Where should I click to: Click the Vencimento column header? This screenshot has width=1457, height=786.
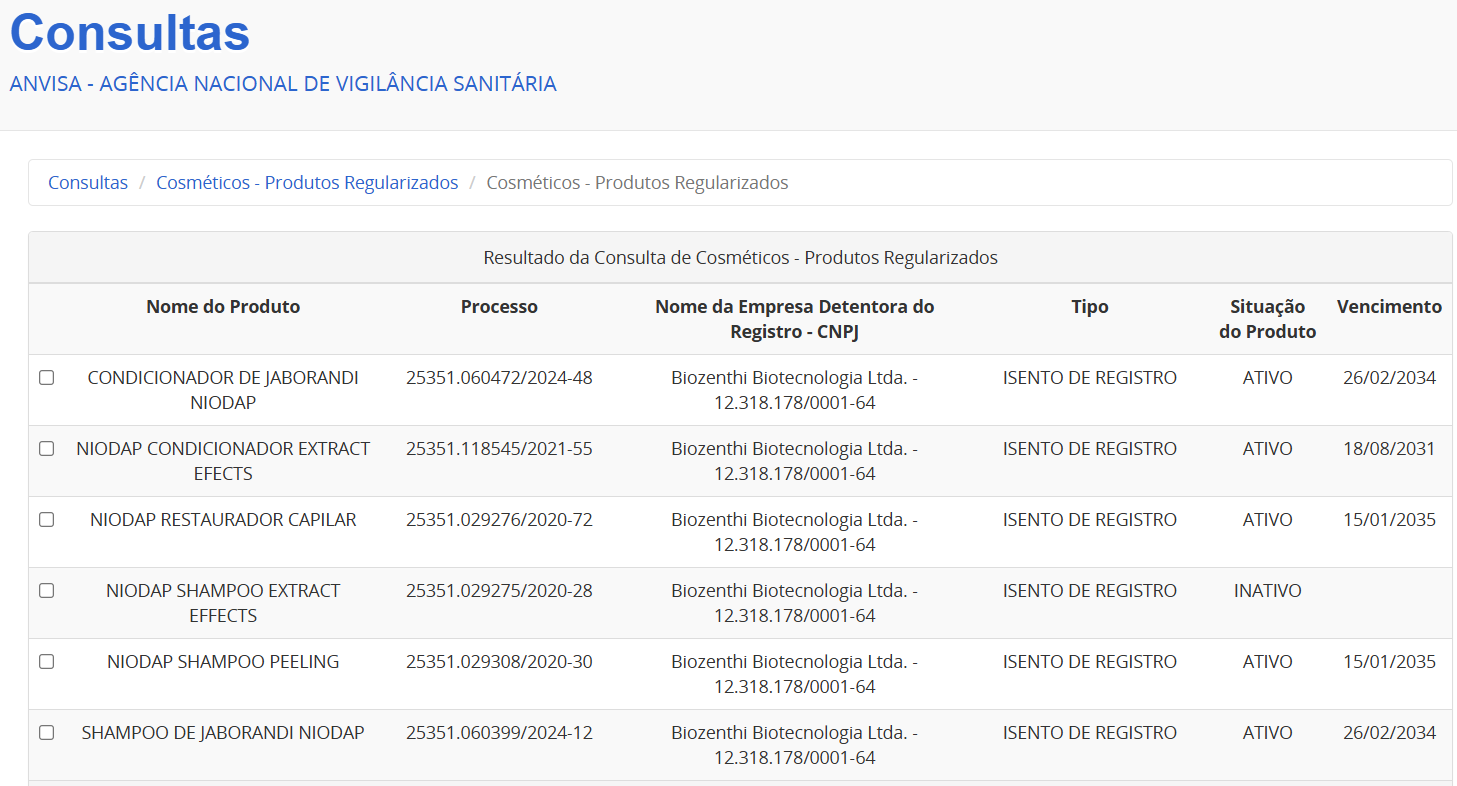pyautogui.click(x=1389, y=307)
